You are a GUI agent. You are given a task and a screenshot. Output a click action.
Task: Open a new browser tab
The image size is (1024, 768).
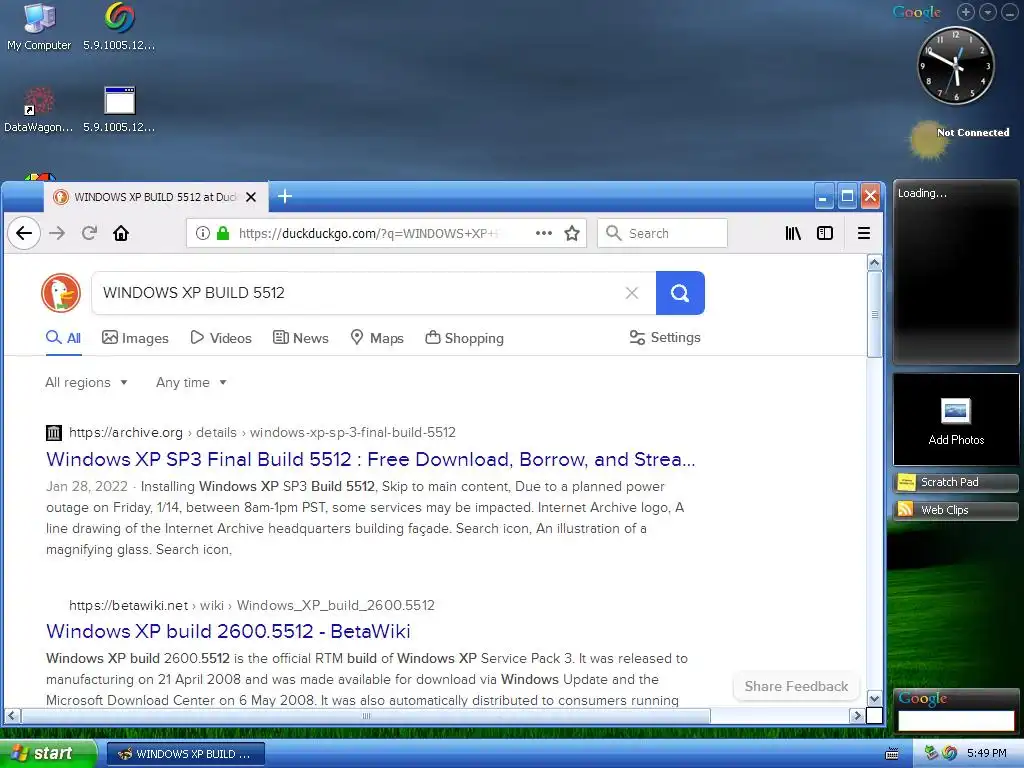pyautogui.click(x=285, y=196)
